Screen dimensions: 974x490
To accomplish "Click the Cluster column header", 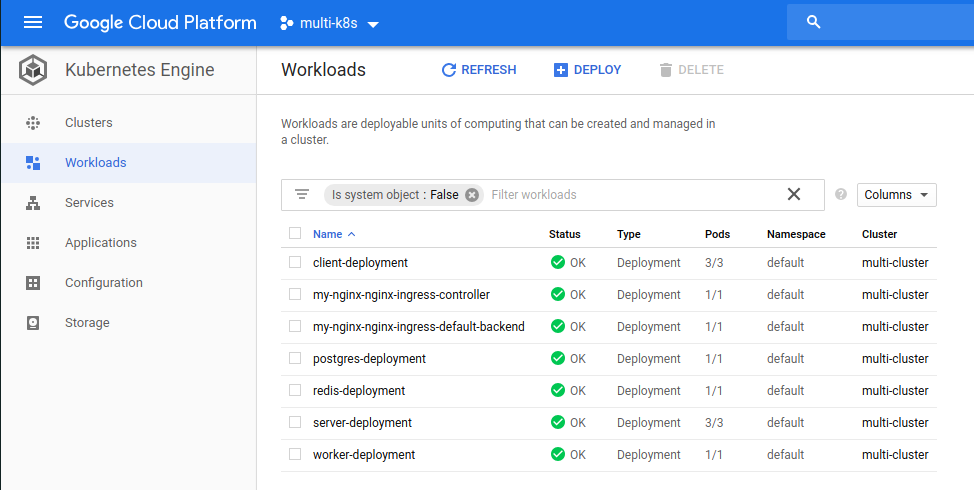I will click(880, 234).
